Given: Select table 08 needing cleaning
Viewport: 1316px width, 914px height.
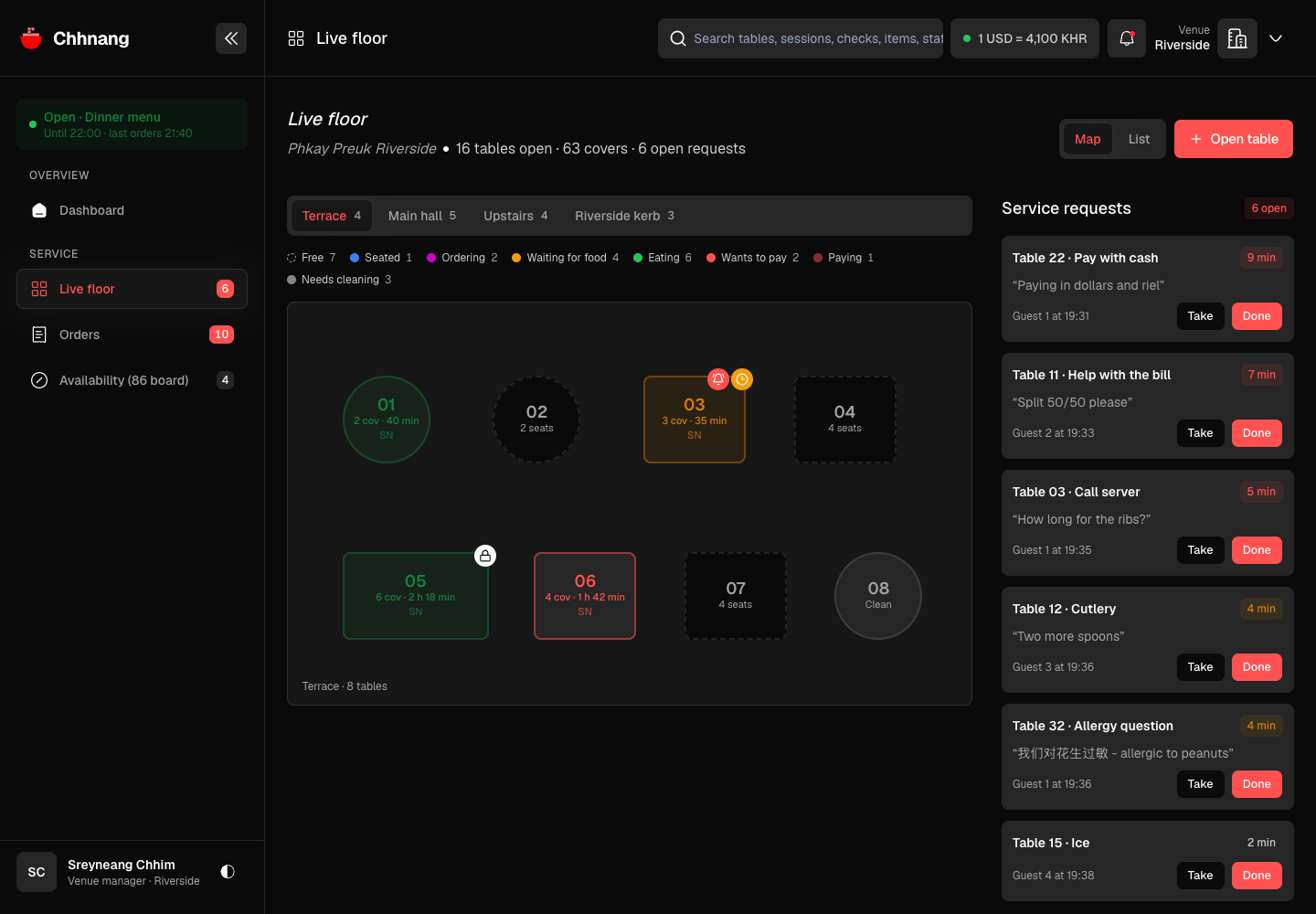Looking at the screenshot, I should 878,596.
